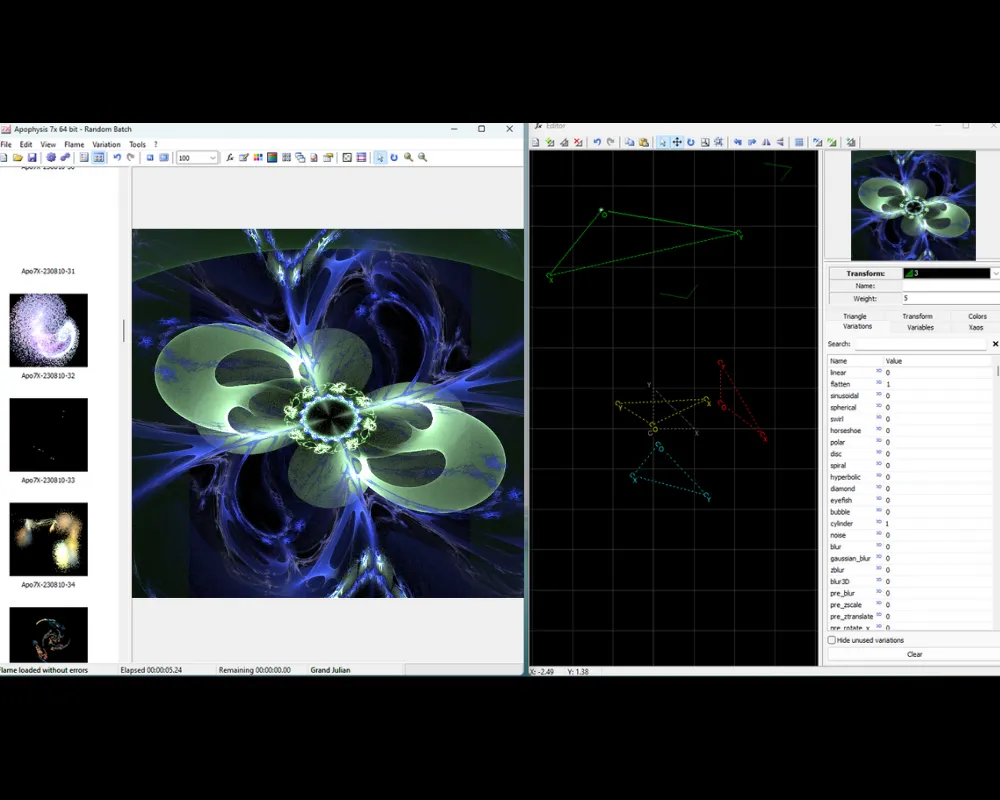
Task: Click the Weight value field
Action: click(951, 299)
